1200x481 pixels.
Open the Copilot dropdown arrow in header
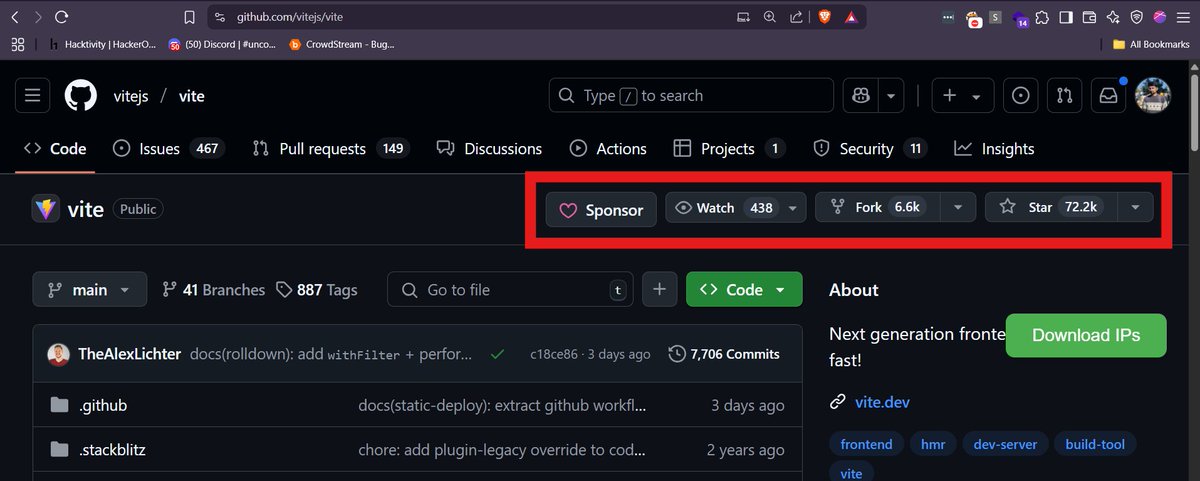tap(890, 96)
